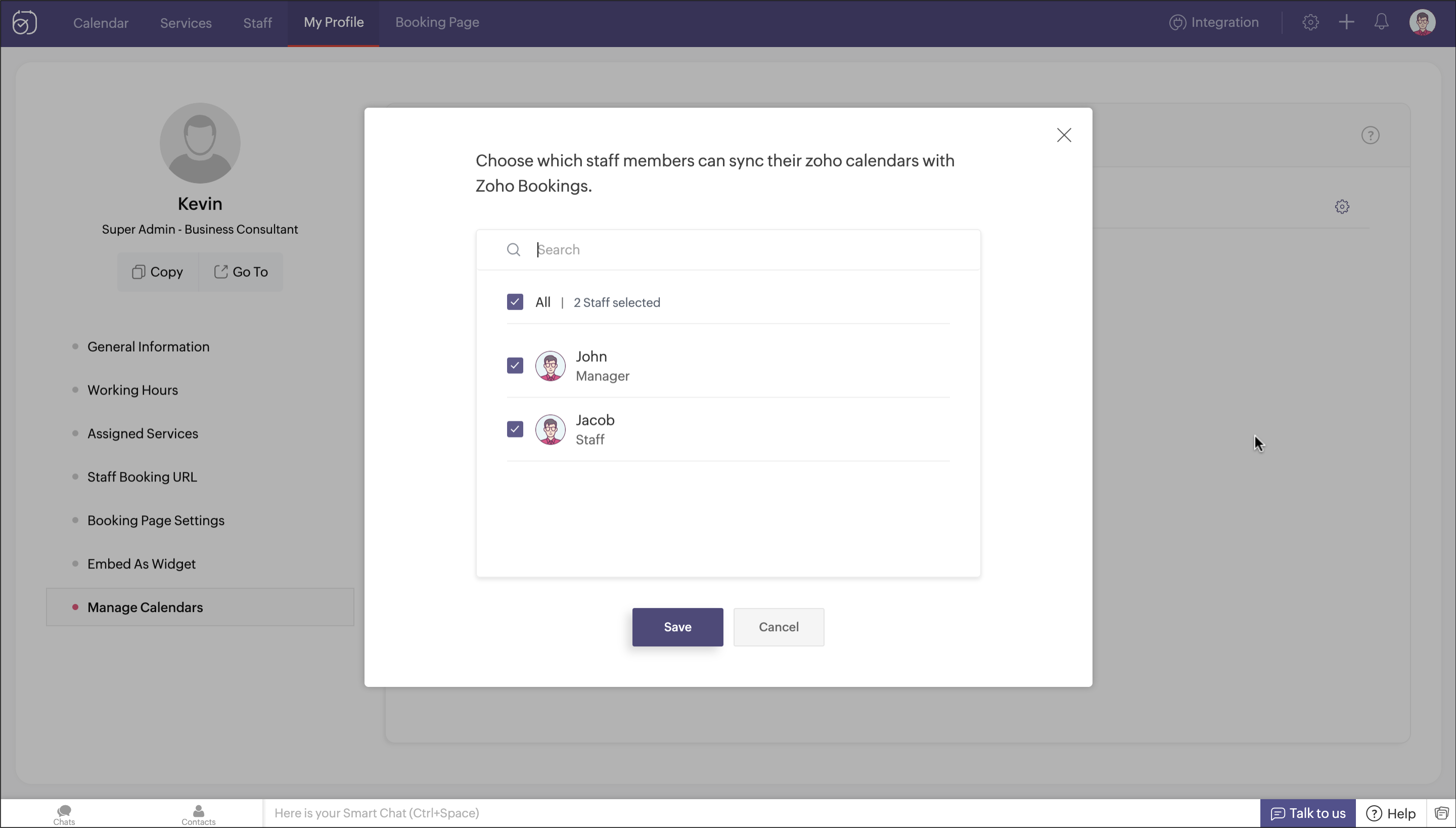The height and width of the screenshot is (828, 1456).
Task: Uncheck John Manager checkbox
Action: [x=515, y=366]
